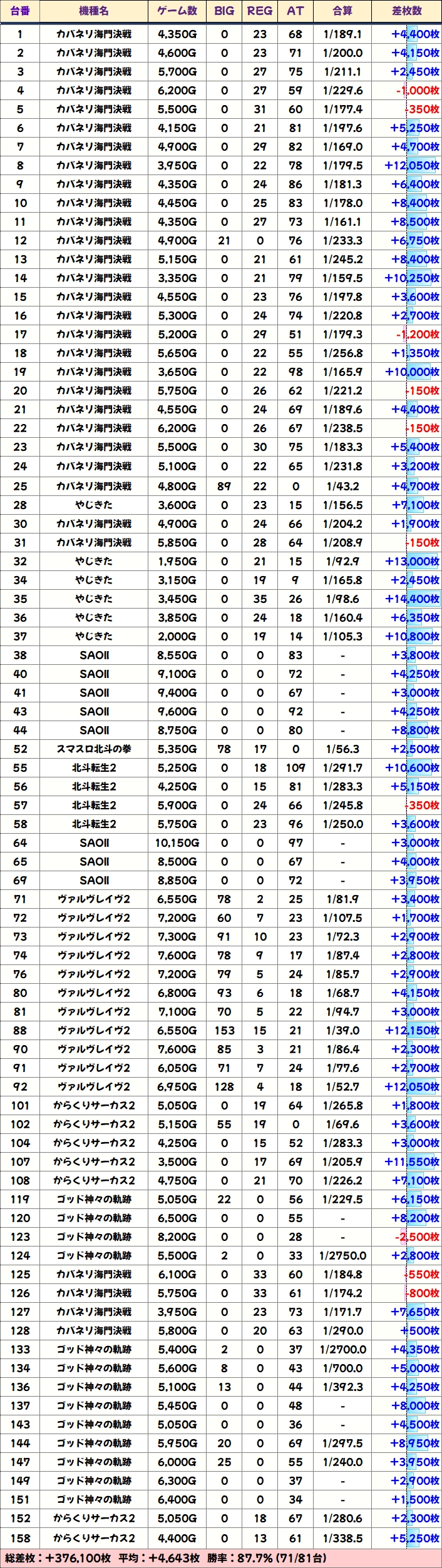Click the 1/700.0 cell for machine 134
This screenshot has height=1568, width=442.
342,1368
